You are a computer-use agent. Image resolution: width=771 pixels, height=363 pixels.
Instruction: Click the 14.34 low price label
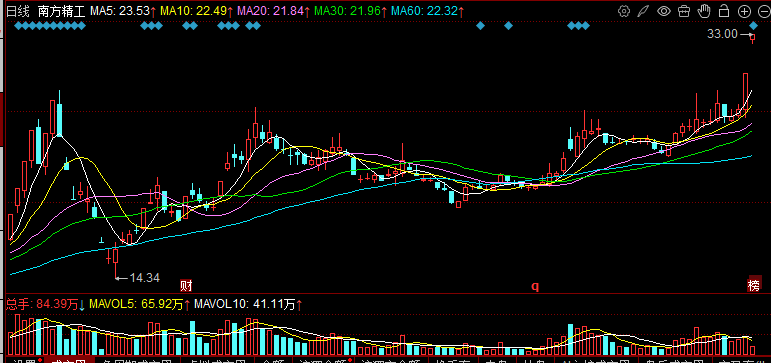tap(145, 278)
